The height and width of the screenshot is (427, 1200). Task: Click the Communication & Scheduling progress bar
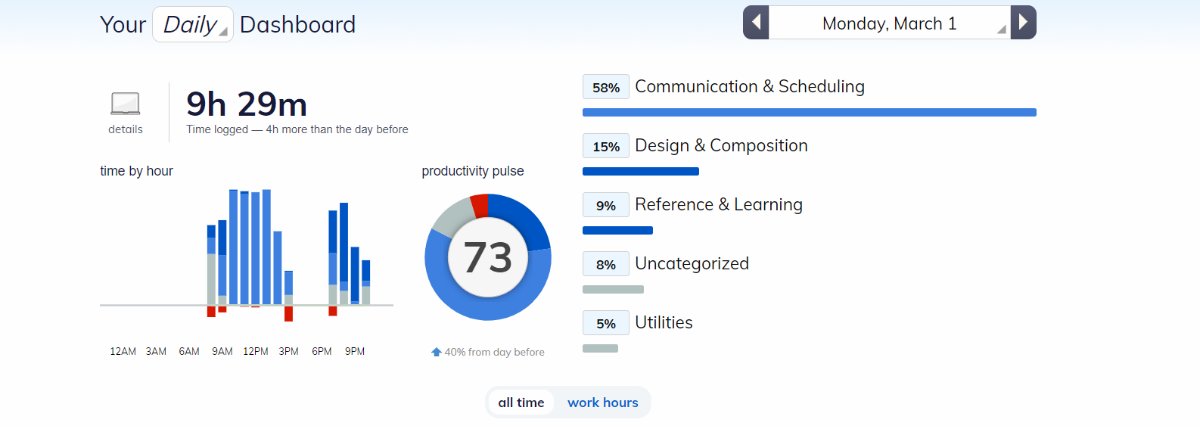pyautogui.click(x=809, y=112)
